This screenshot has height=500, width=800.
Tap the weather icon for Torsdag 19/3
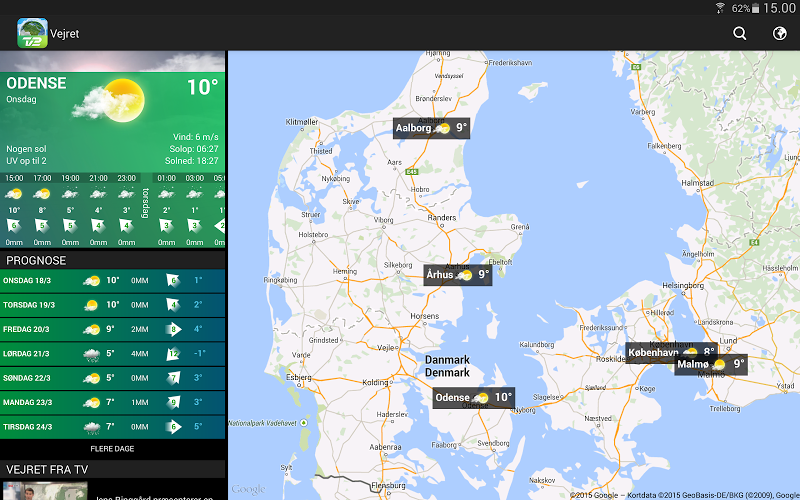click(x=92, y=306)
